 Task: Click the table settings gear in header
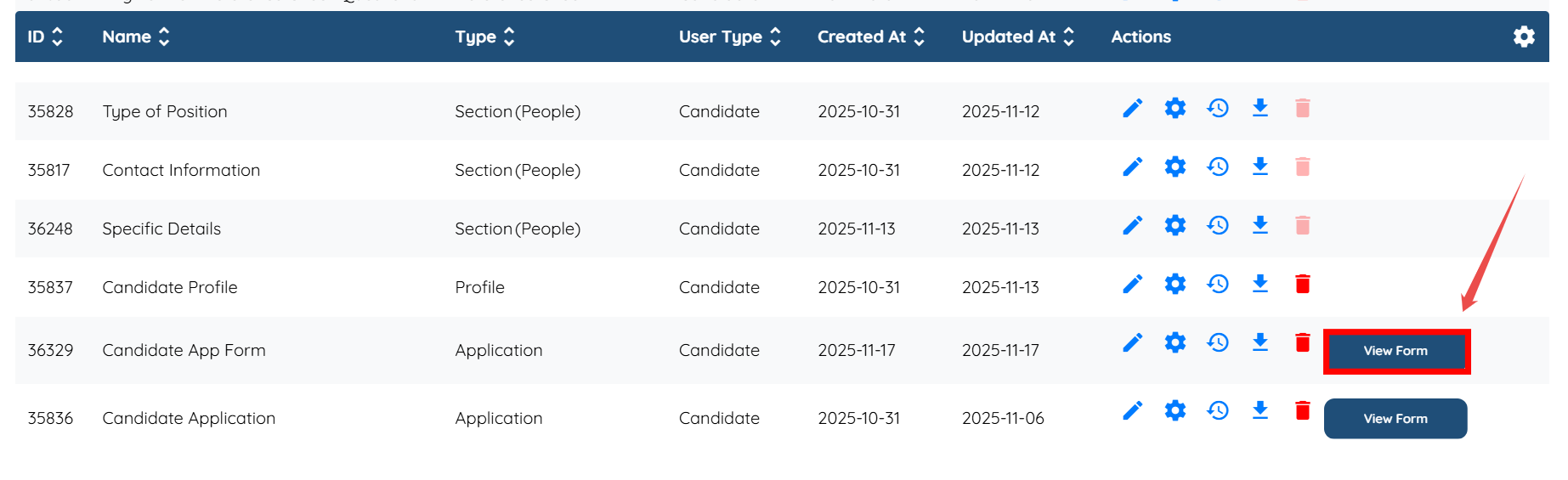click(1524, 37)
